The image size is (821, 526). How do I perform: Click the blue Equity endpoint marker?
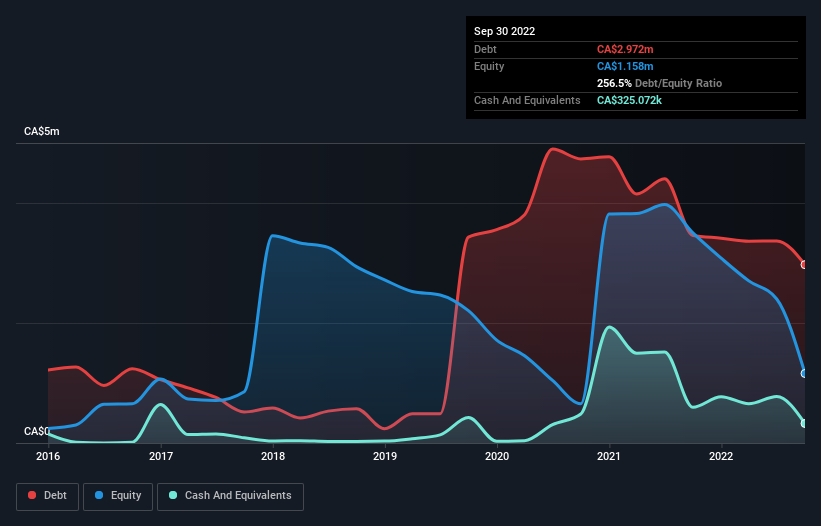(x=804, y=373)
